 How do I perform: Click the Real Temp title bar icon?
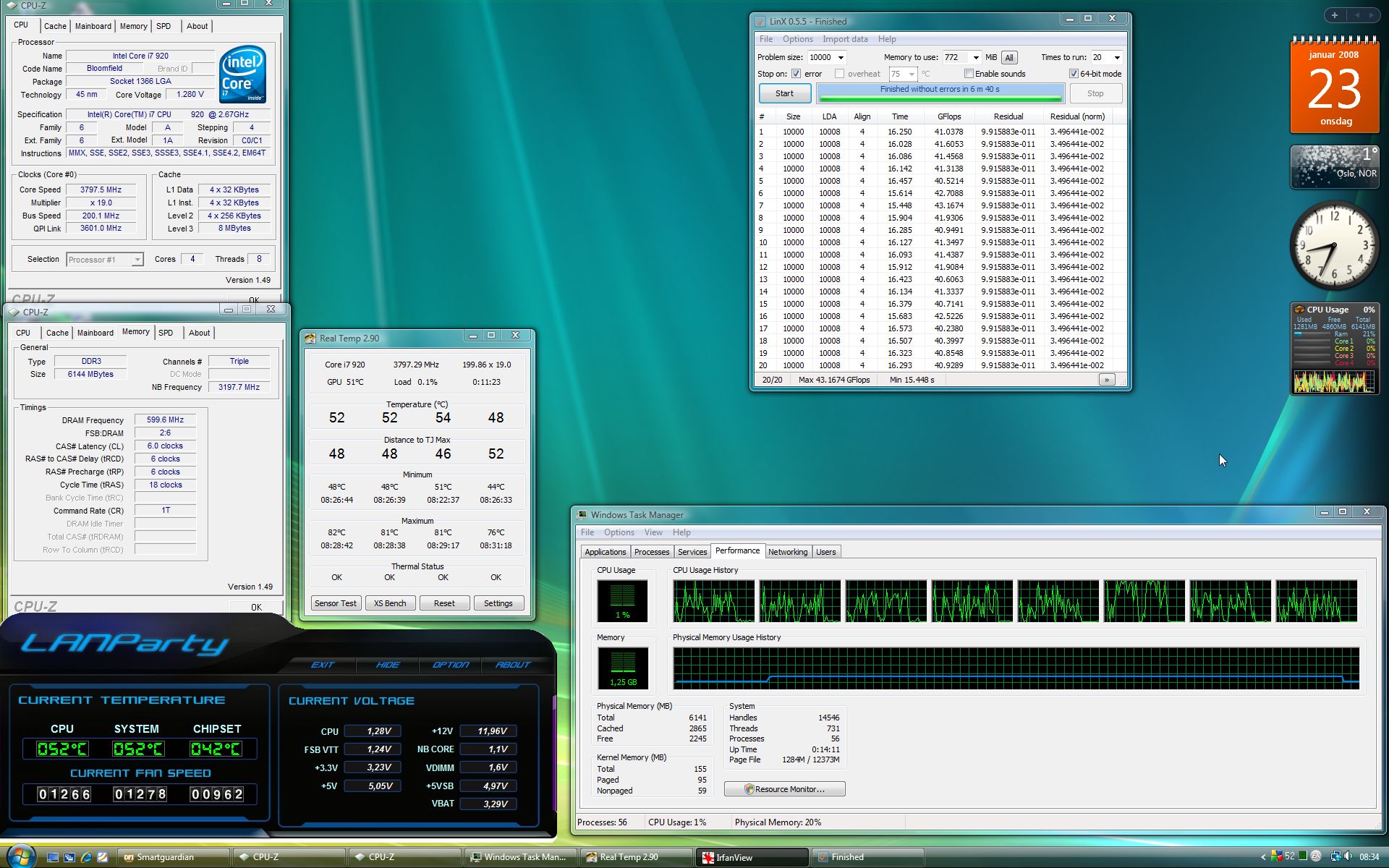[x=310, y=338]
